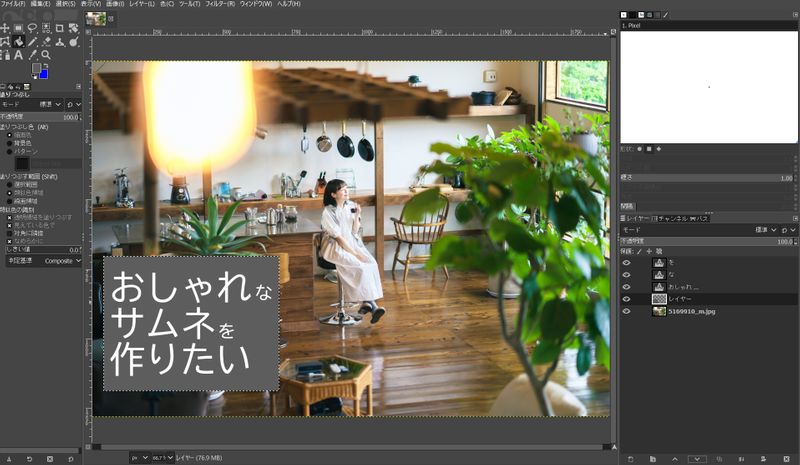
Task: Click the image tab thumbnail
Action: 96,18
